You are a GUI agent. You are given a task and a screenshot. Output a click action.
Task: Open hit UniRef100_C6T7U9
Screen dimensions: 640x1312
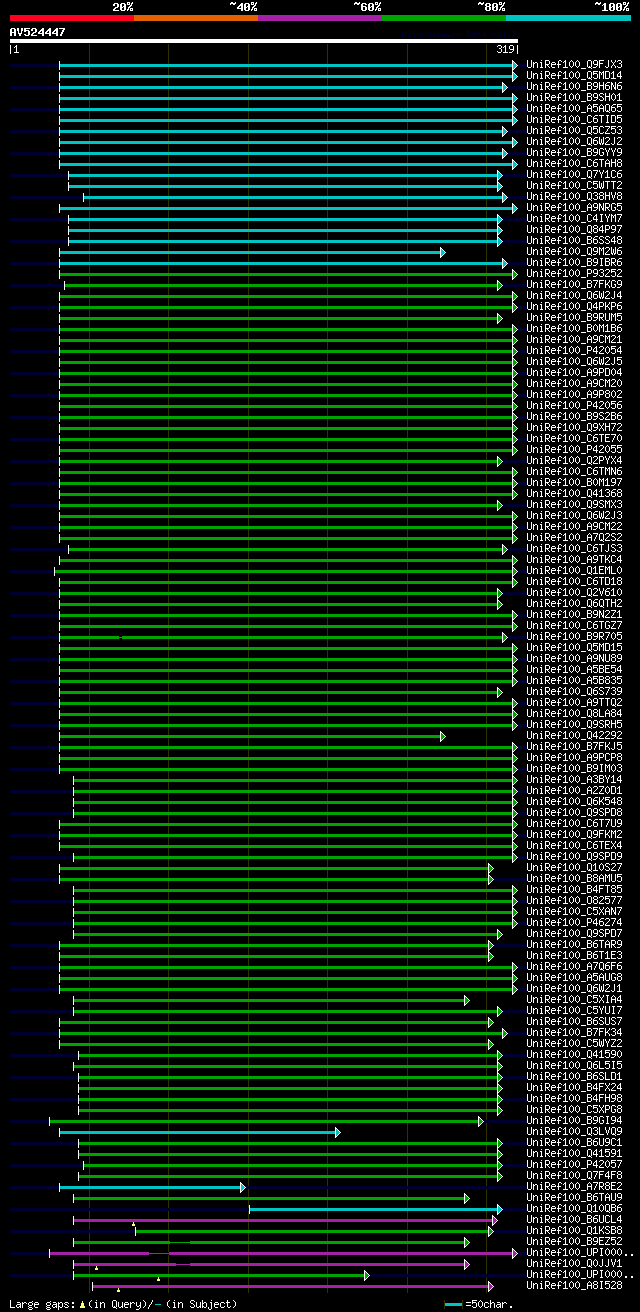[575, 823]
